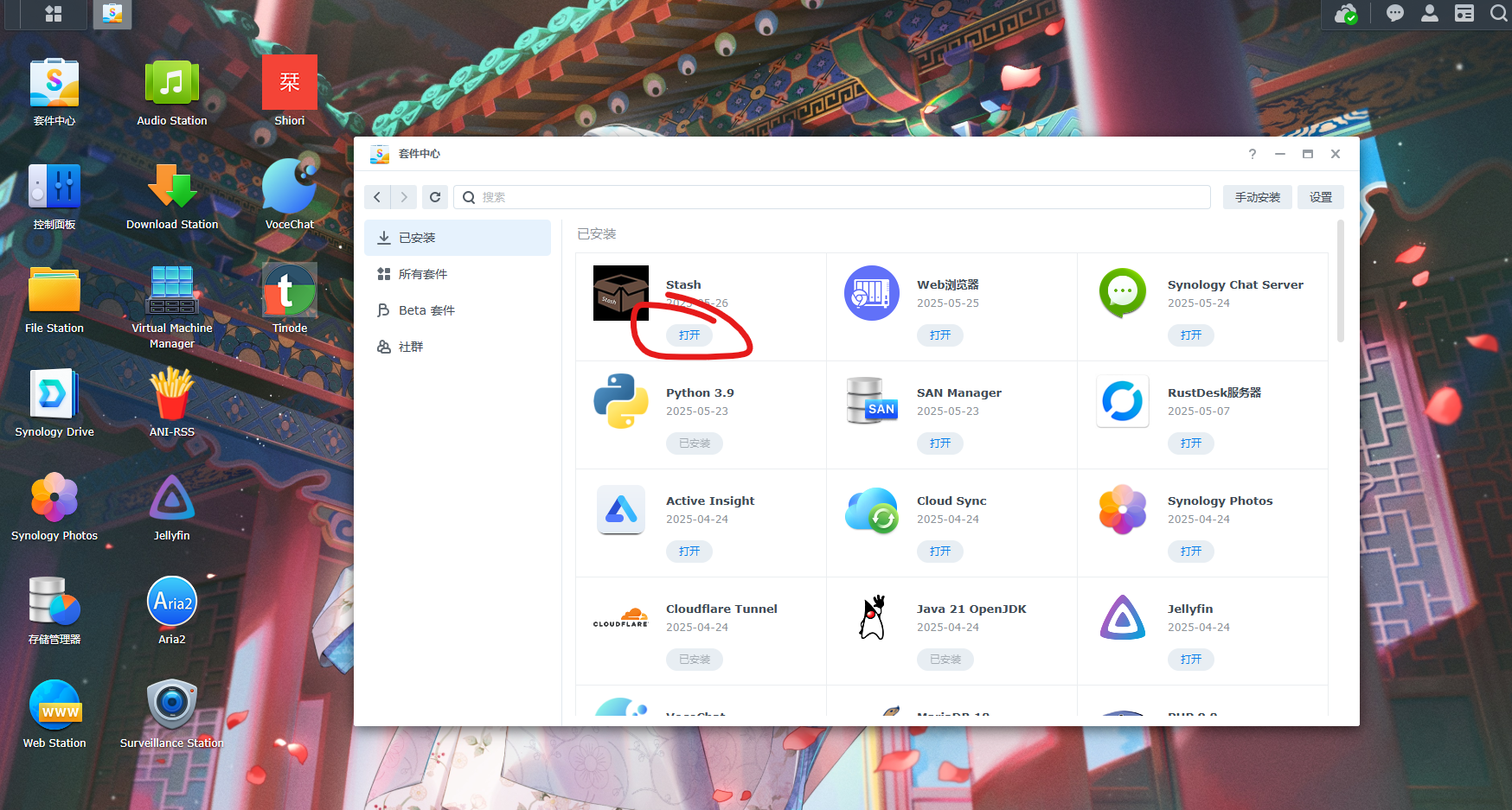Select the Package Center taskbar icon
The height and width of the screenshot is (810, 1512).
click(x=112, y=14)
